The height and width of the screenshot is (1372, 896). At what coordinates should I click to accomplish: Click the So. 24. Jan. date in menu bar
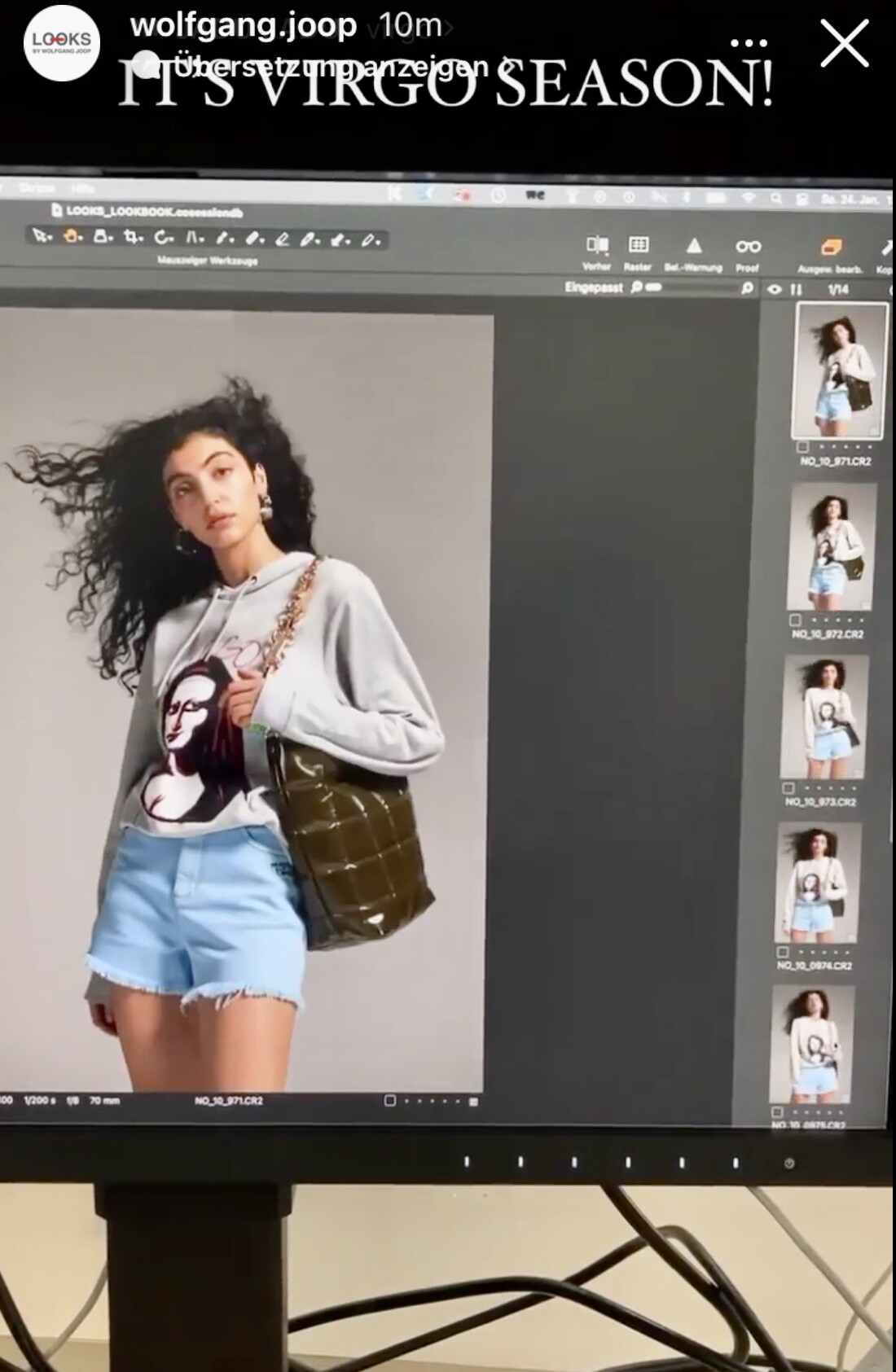850,199
